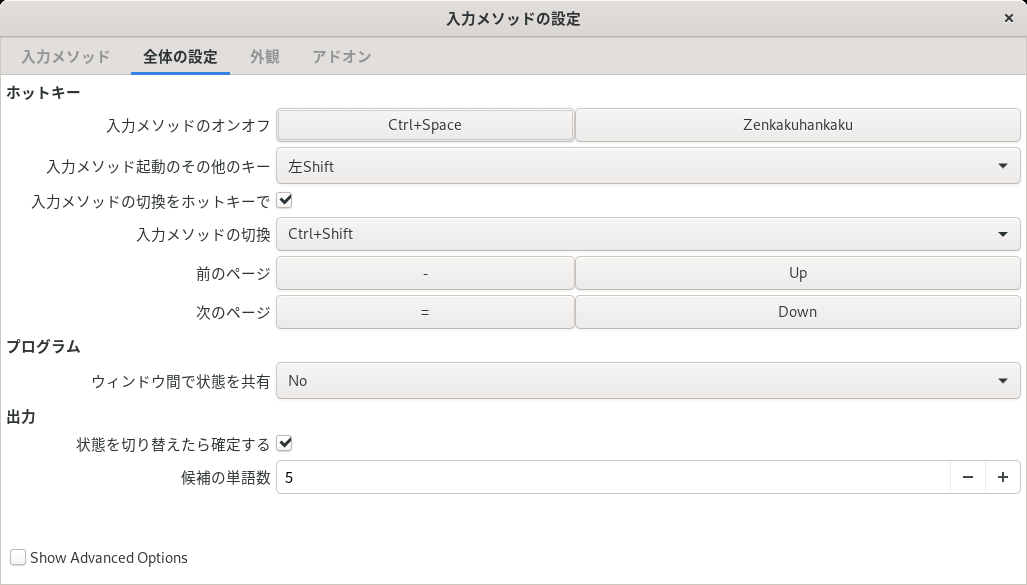1027x585 pixels.
Task: Click the '-' previous page key button
Action: tap(425, 273)
